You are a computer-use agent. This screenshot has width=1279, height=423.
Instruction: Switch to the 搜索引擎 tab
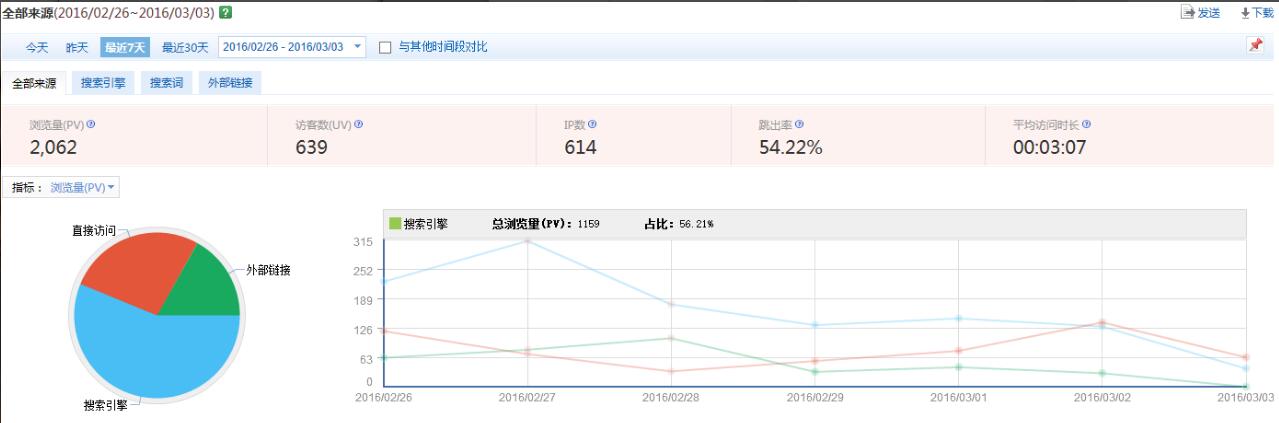(x=103, y=83)
